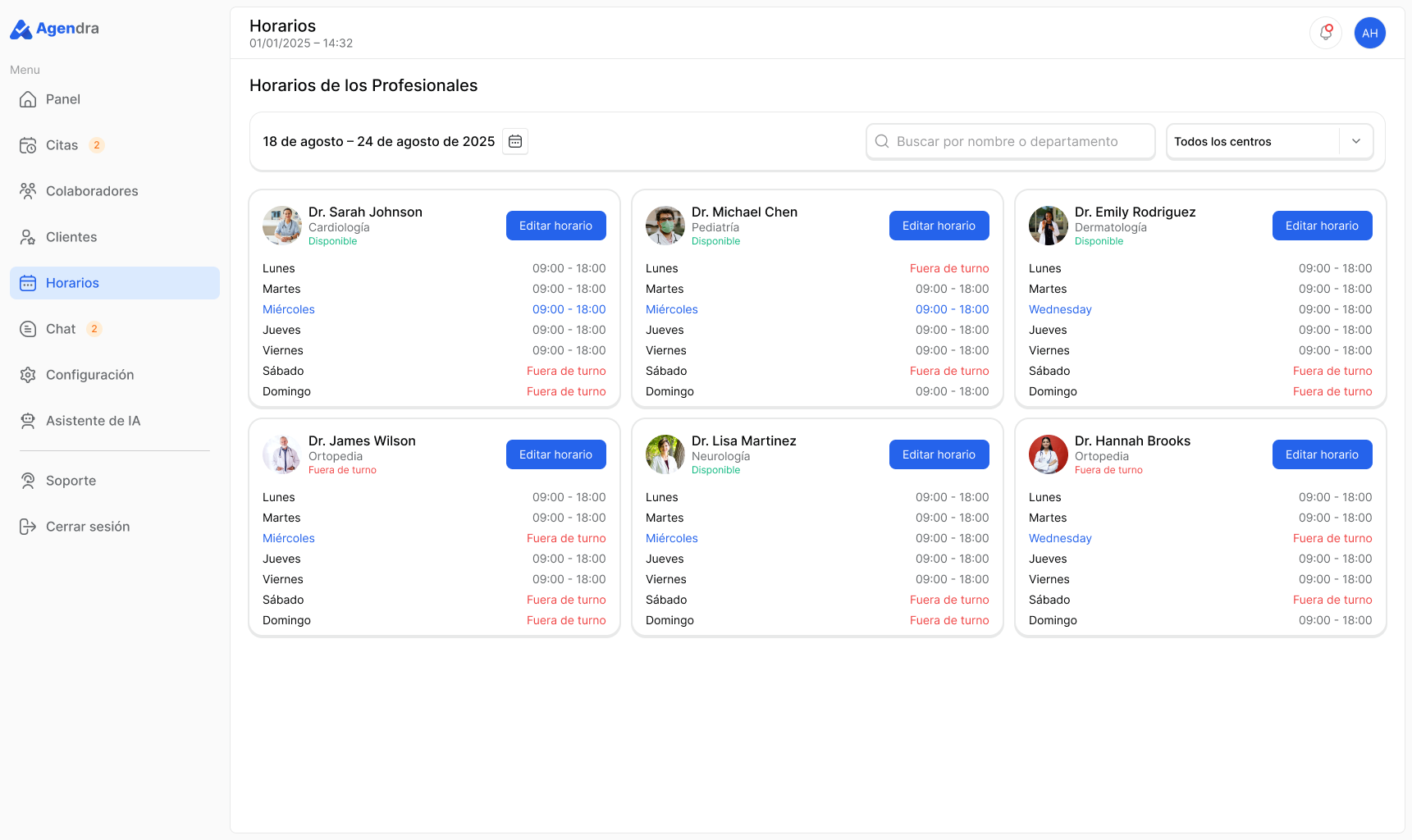1412x840 pixels.
Task: Click the Cerrar sesión logout icon
Action: pos(28,527)
